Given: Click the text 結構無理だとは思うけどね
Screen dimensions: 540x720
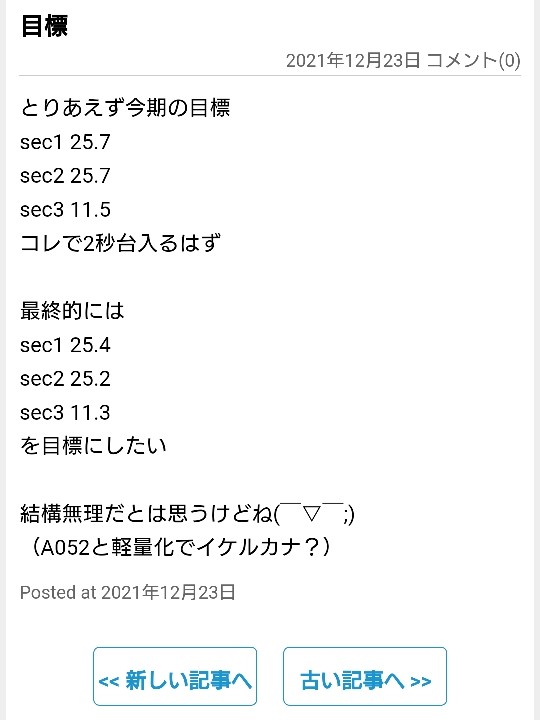Looking at the screenshot, I should point(146,514).
